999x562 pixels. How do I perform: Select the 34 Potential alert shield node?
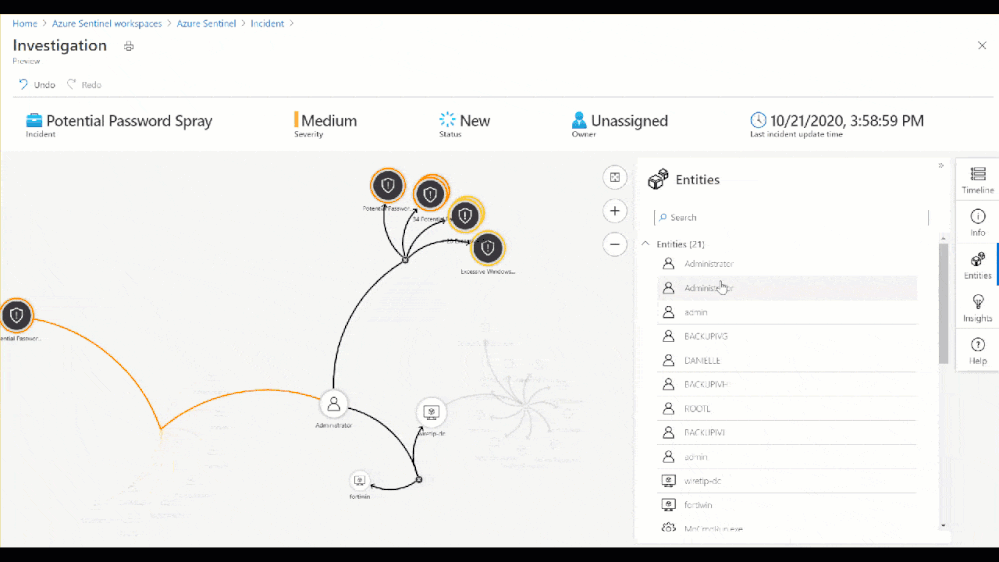coord(431,194)
